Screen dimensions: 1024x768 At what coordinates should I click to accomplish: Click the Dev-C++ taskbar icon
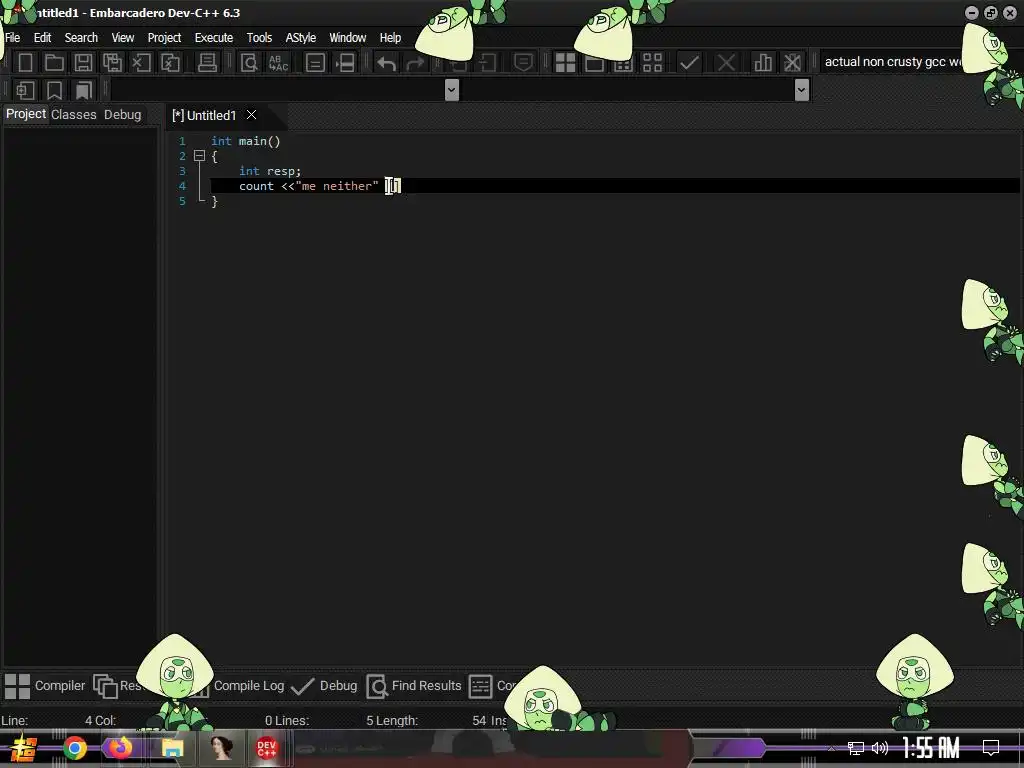click(266, 748)
